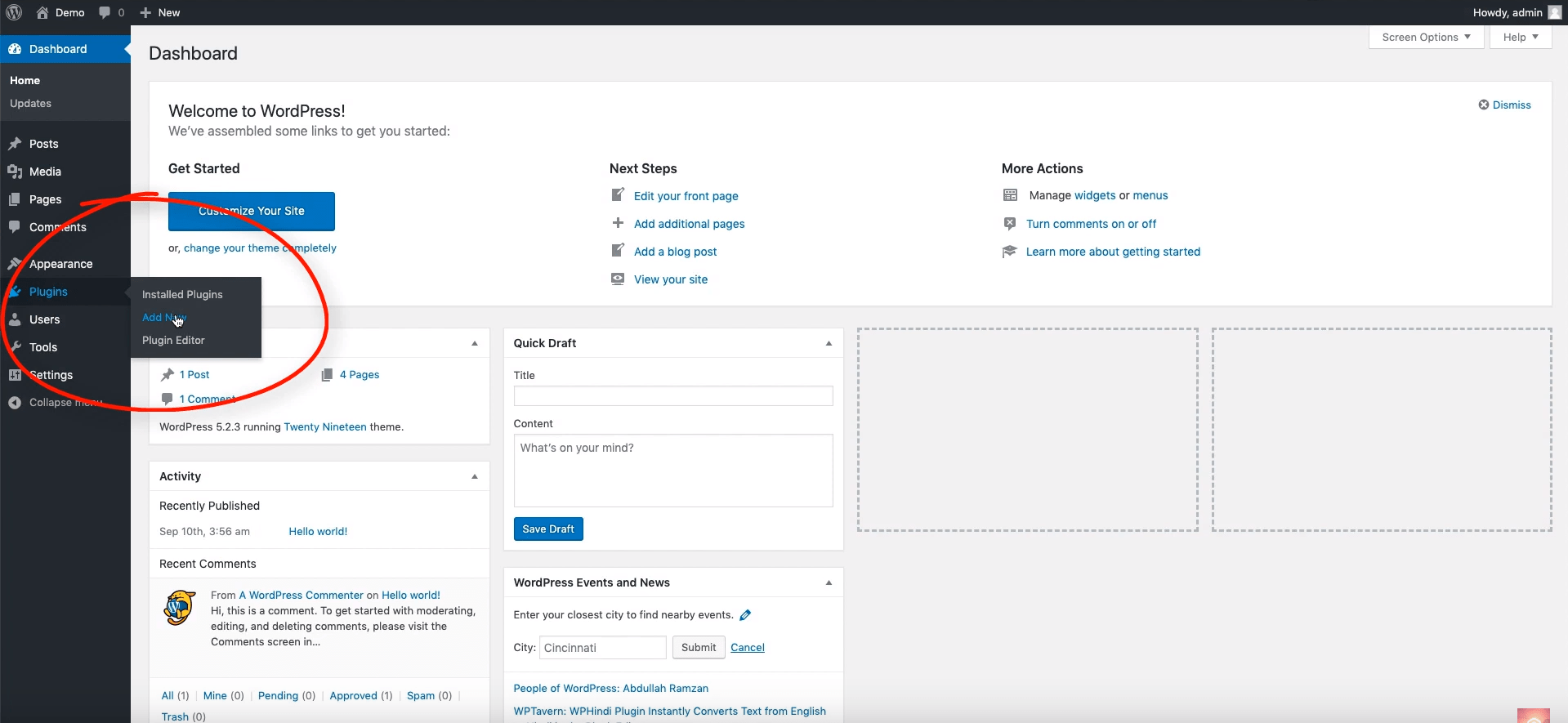Image resolution: width=1568 pixels, height=723 pixels.
Task: Open Add additional pages link
Action: (x=689, y=224)
